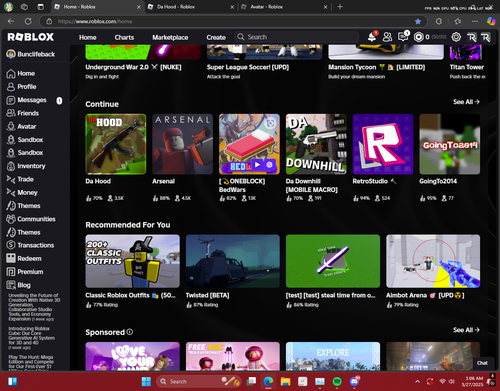Open the Roblox settings gear
500x391 pixels.
(x=456, y=37)
